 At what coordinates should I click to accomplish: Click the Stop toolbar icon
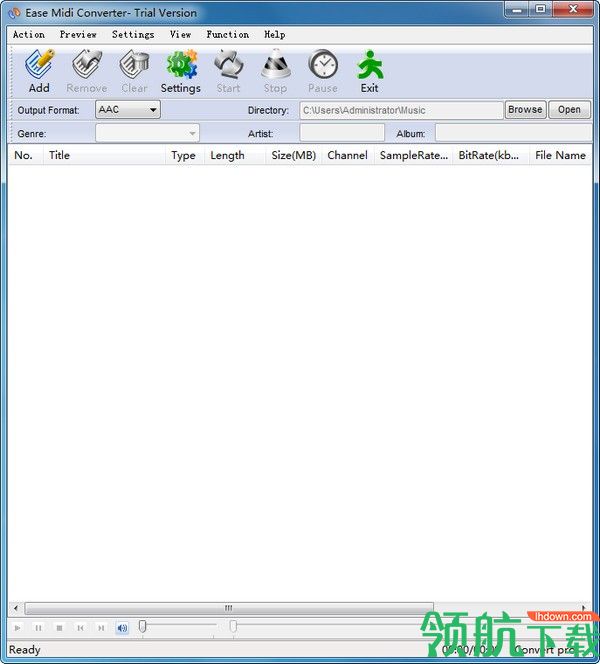(276, 65)
